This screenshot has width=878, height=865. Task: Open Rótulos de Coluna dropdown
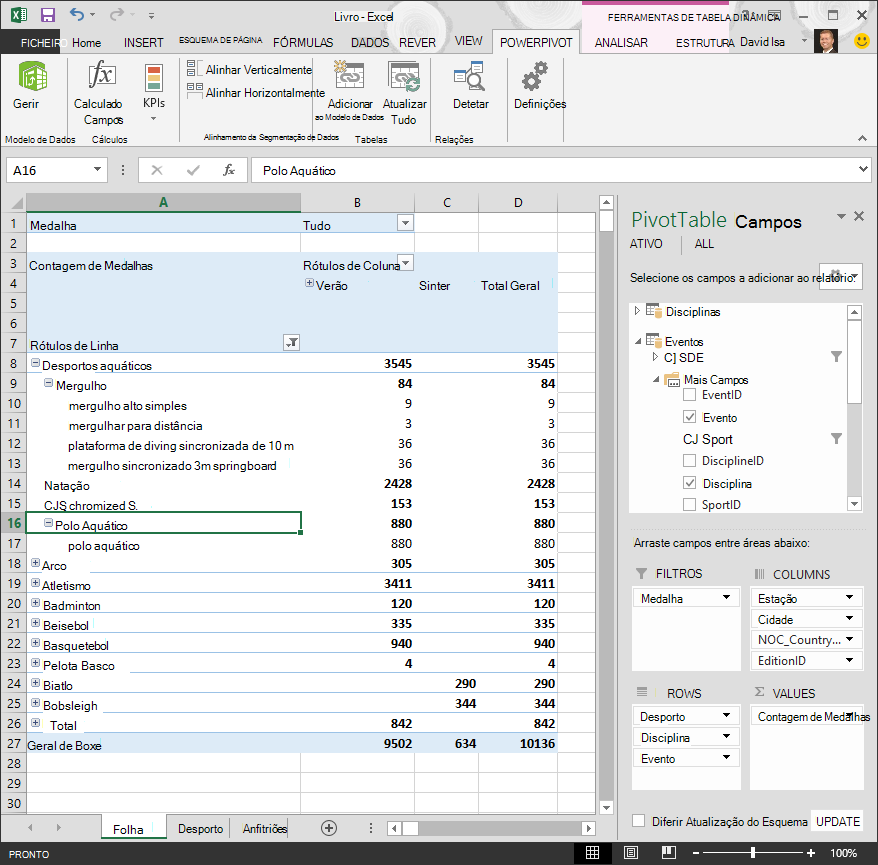click(x=407, y=263)
